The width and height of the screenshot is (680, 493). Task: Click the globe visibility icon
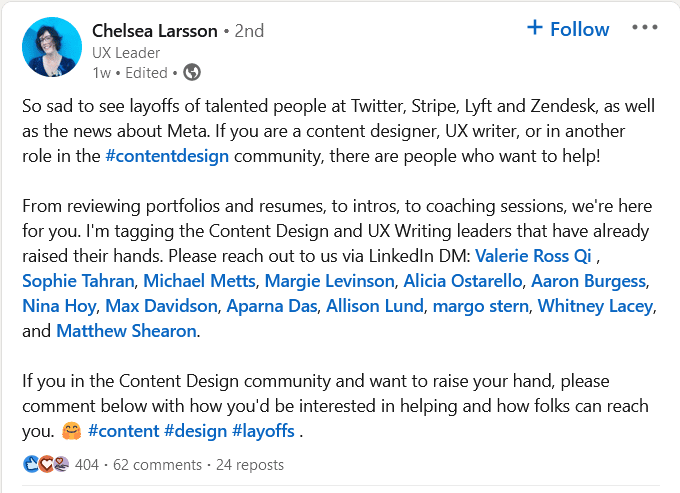tap(192, 72)
